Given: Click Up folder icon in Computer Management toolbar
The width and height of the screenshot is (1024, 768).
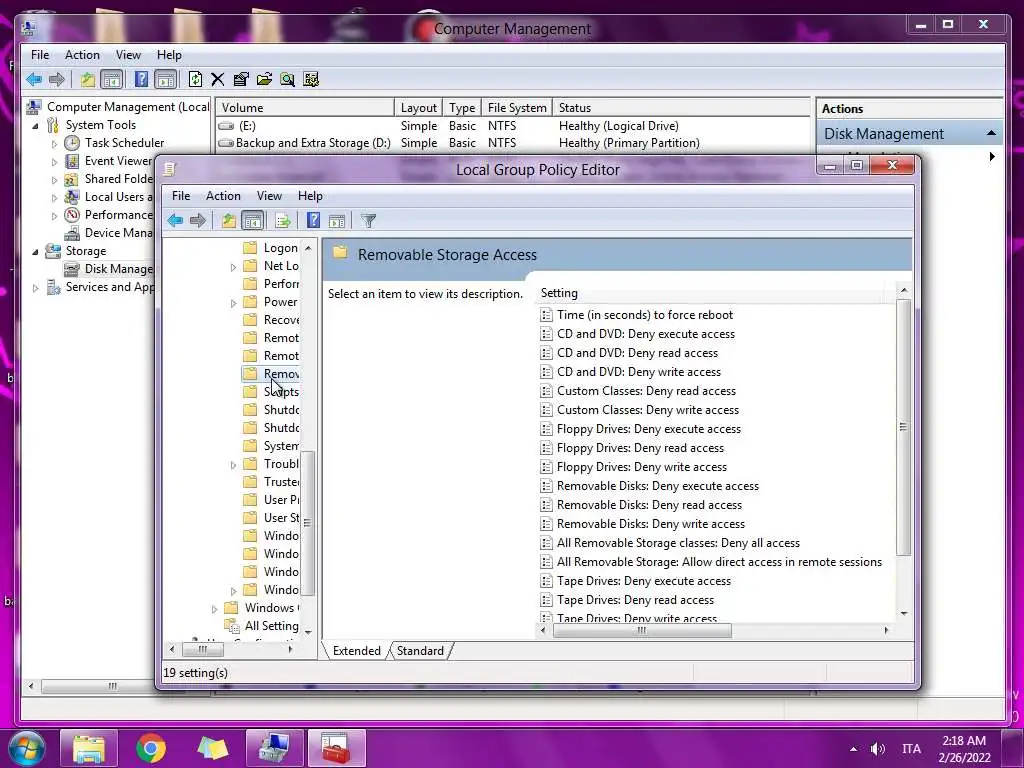Looking at the screenshot, I should pyautogui.click(x=88, y=80).
